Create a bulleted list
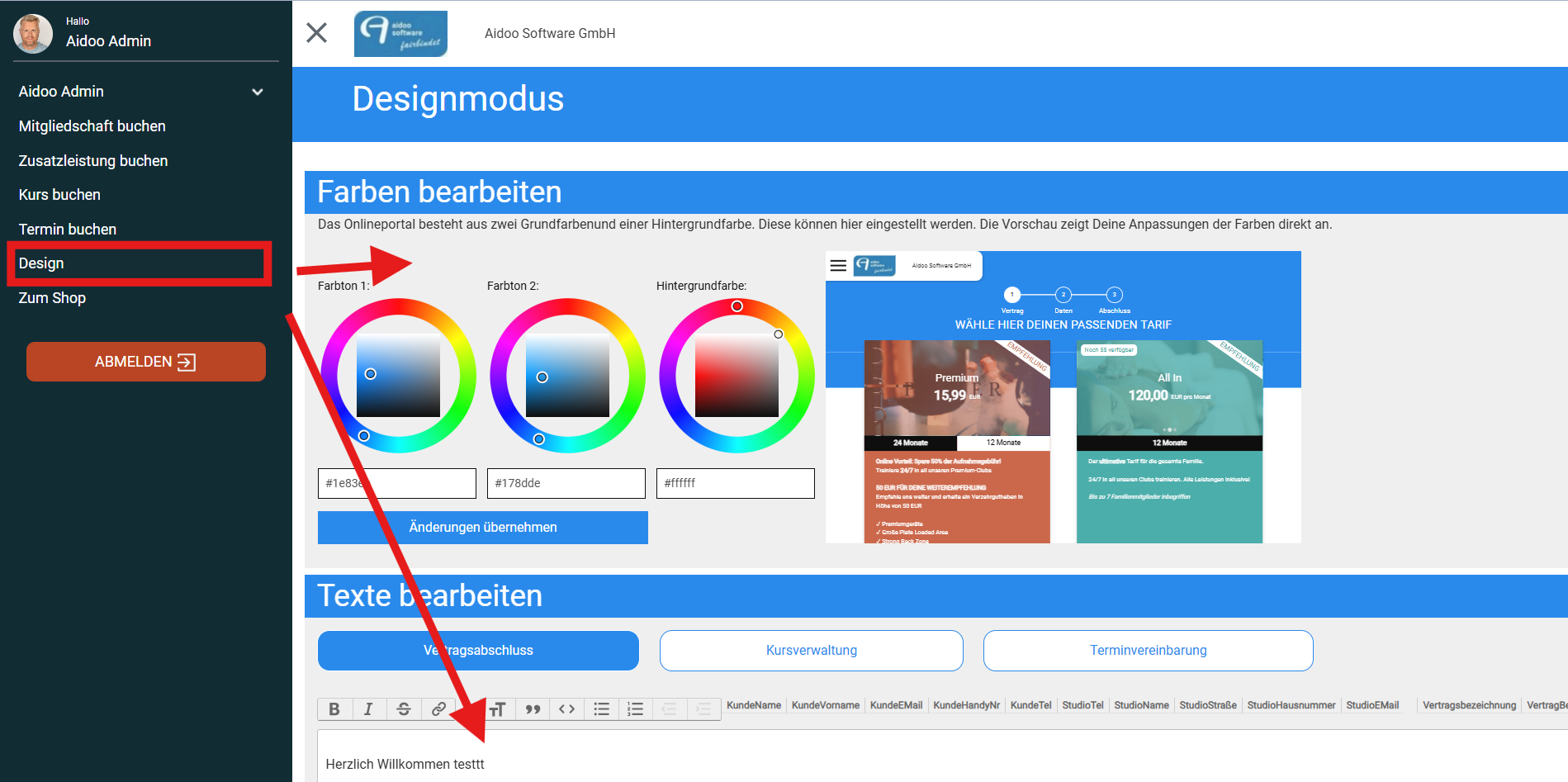The width and height of the screenshot is (1568, 782). click(602, 709)
